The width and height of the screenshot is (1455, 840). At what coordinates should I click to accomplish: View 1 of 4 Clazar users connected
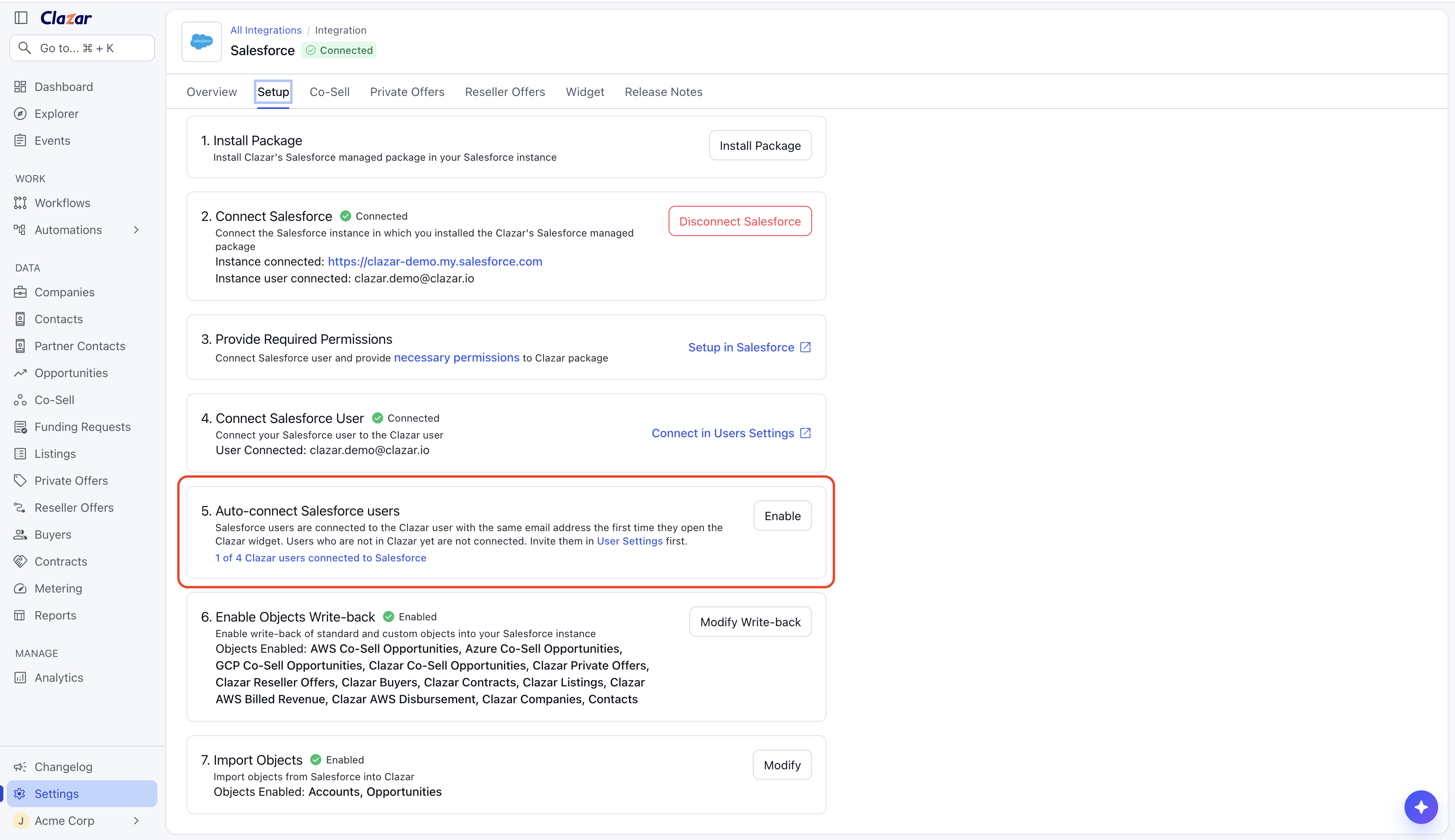point(321,558)
